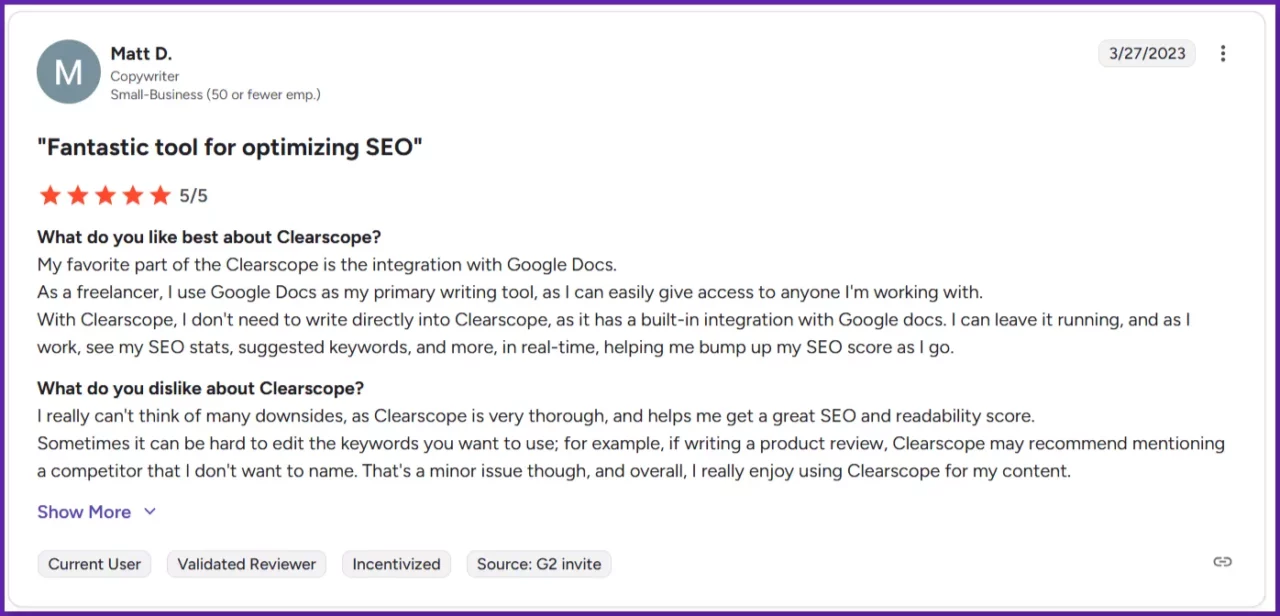Click the 5/5 rating score text
1280x616 pixels.
coord(194,196)
